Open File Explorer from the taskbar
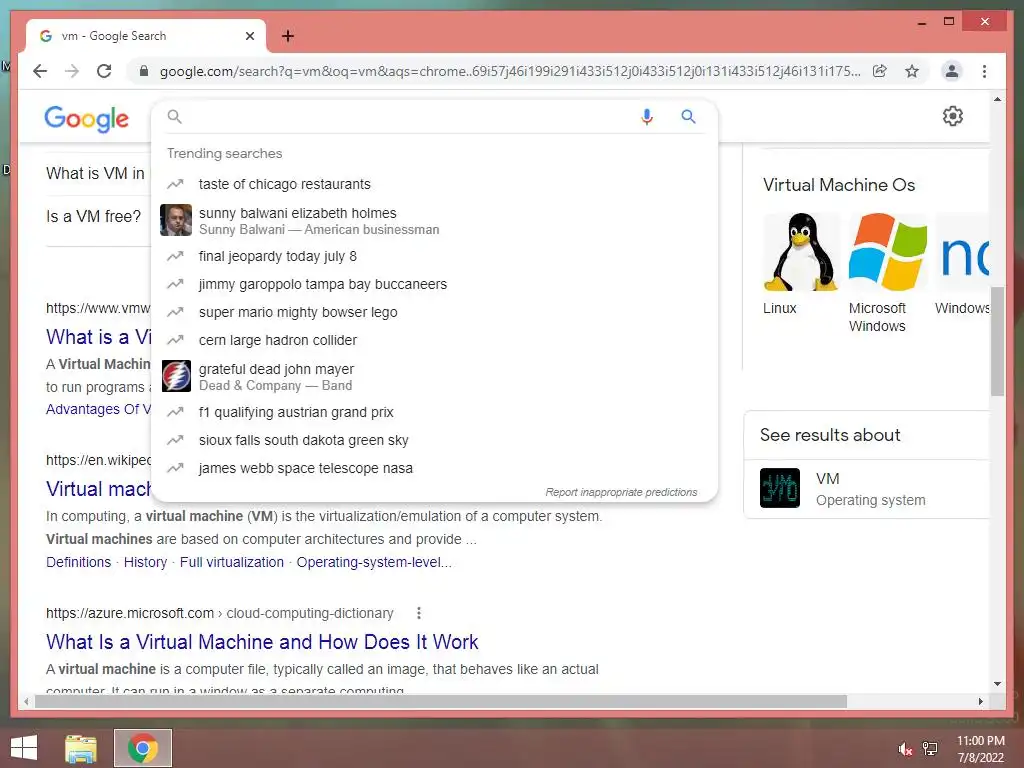Screen dimensions: 1024x768 (81, 748)
